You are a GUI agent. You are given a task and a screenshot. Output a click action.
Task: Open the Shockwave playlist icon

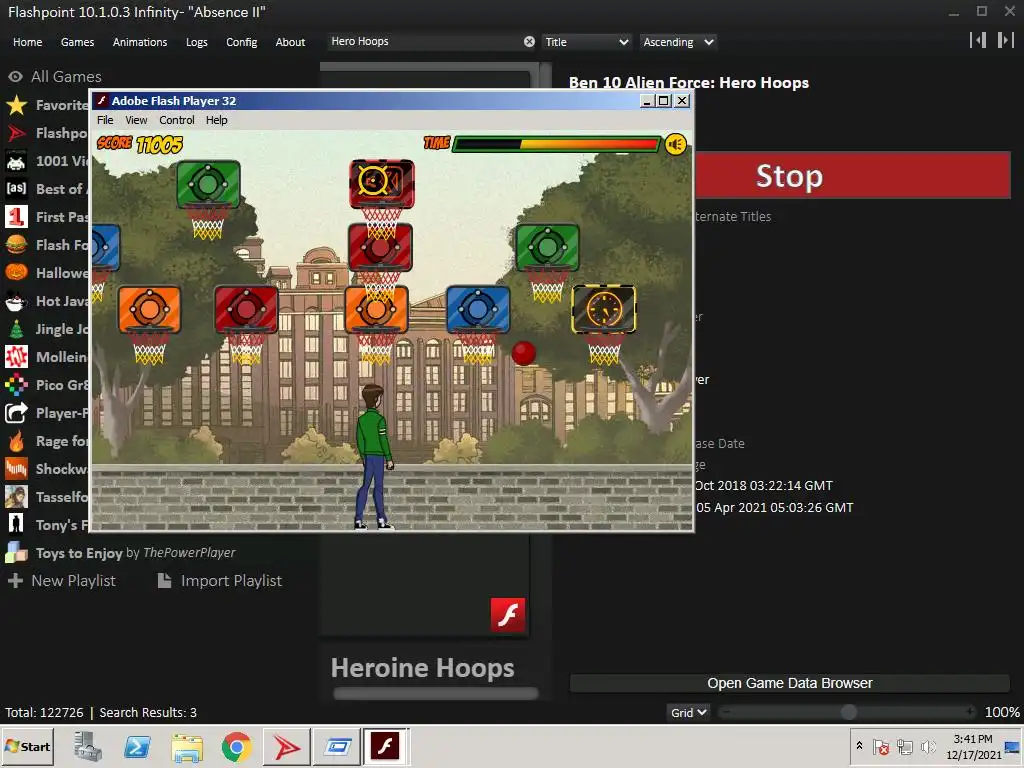coord(16,469)
